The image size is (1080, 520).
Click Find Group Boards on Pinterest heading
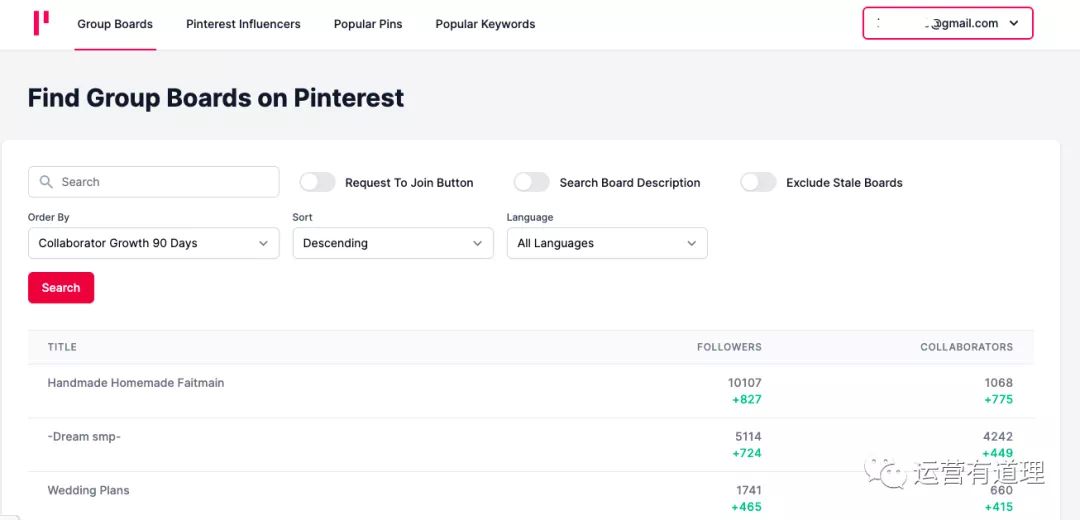click(x=216, y=98)
